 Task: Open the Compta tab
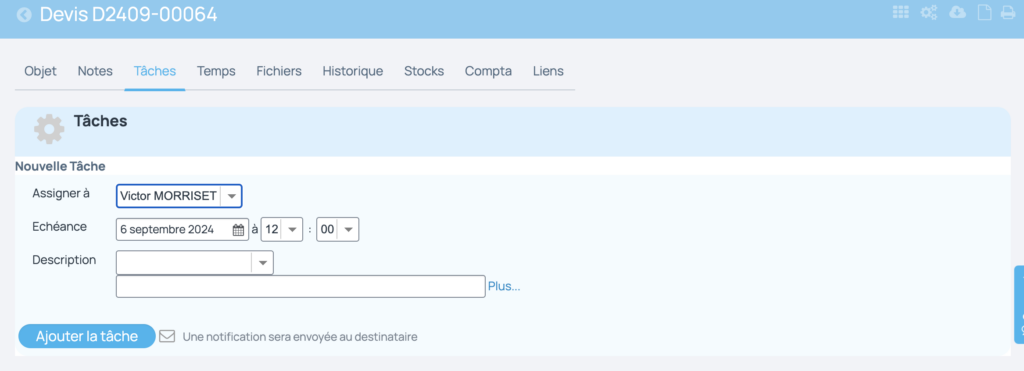point(488,71)
